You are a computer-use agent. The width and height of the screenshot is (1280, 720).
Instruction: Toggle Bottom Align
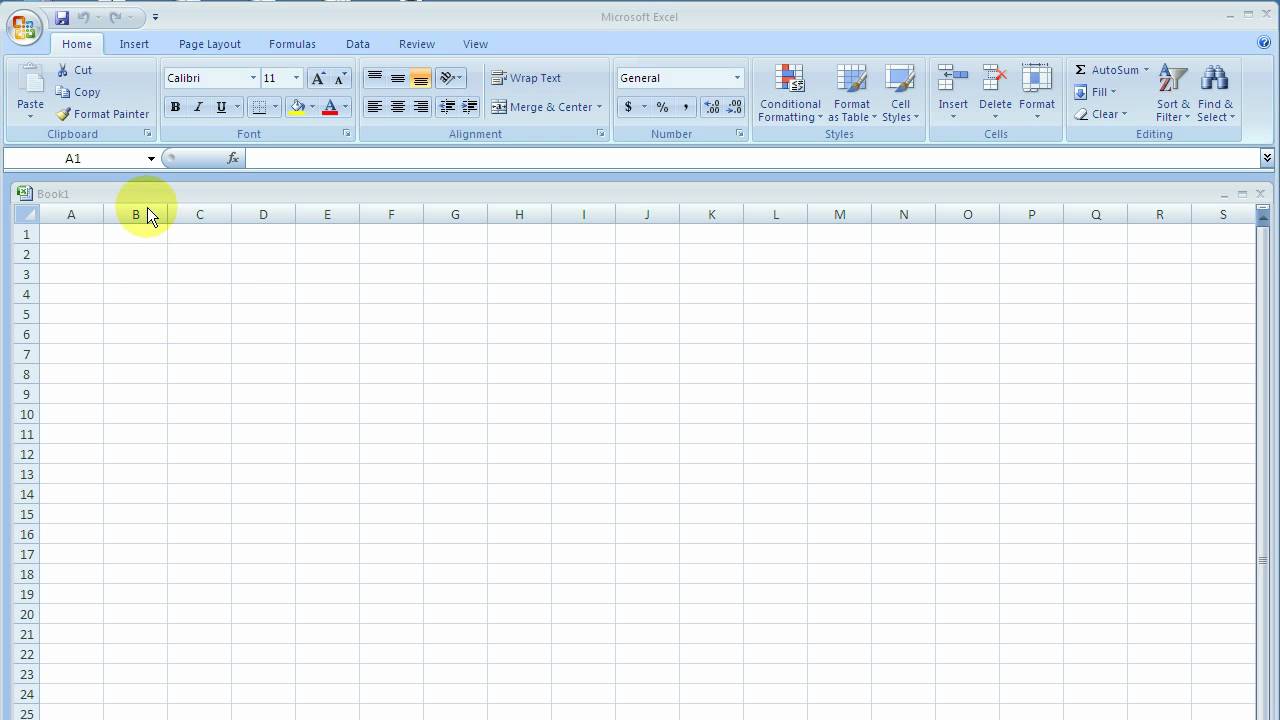[x=420, y=78]
